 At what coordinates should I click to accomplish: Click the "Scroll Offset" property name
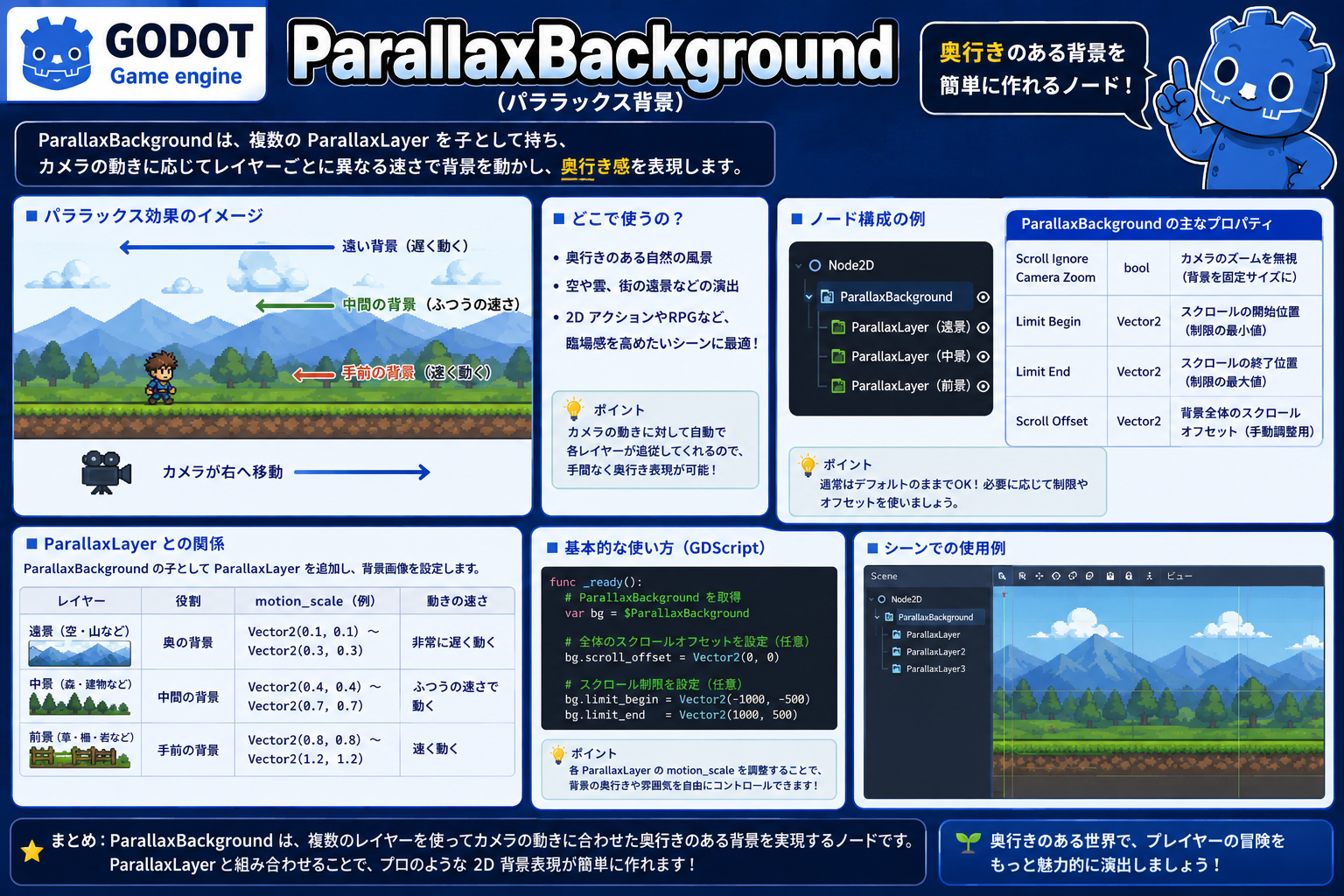click(x=1052, y=421)
